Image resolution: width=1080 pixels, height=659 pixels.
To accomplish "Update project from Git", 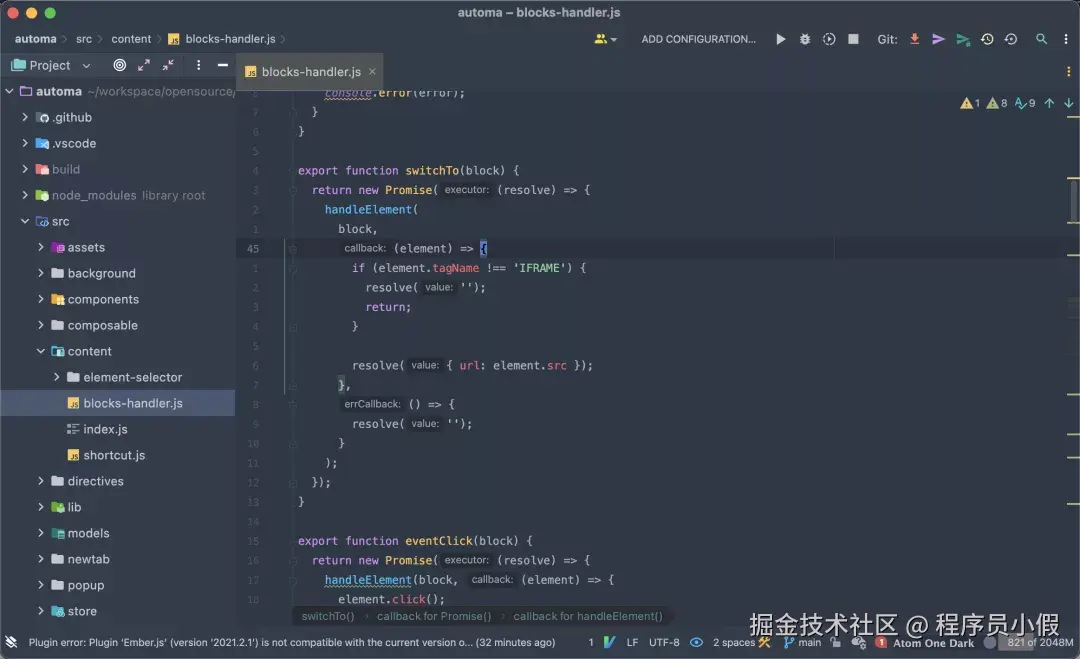I will point(916,40).
